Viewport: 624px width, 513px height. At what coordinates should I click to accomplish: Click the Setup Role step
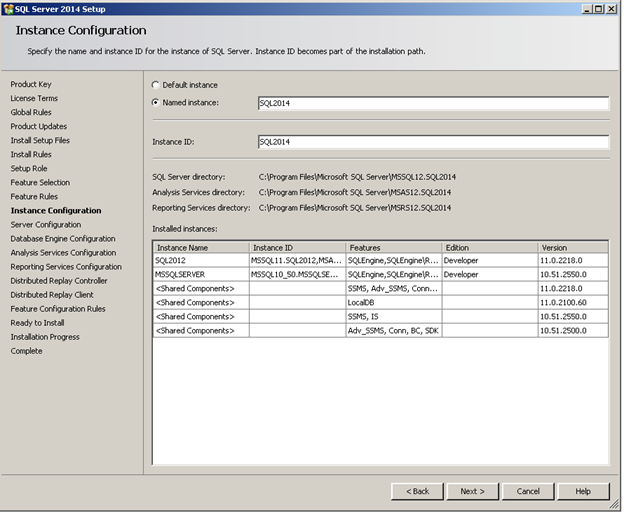pos(29,168)
